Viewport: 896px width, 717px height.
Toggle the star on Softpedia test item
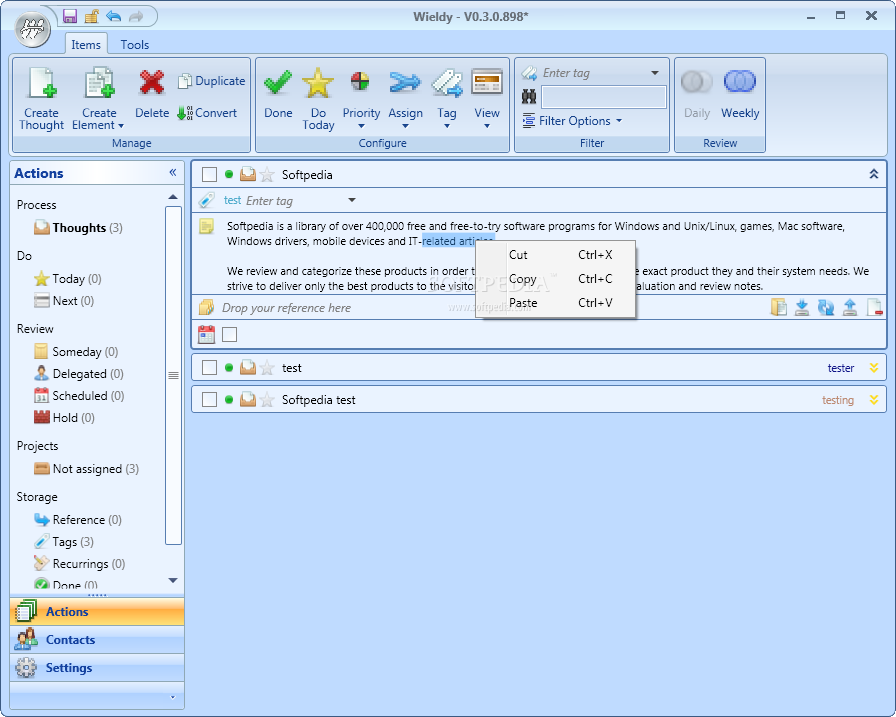coord(267,399)
